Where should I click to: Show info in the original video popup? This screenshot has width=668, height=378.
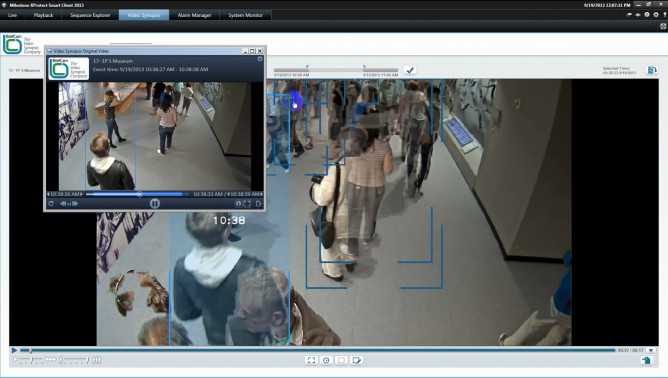pos(238,204)
